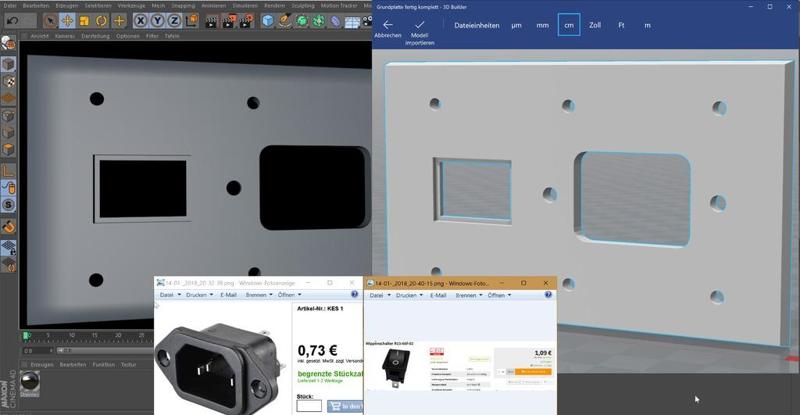Viewport: 800px width, 415px height.
Task: Open the viewport Kamera menu
Action: coord(65,36)
